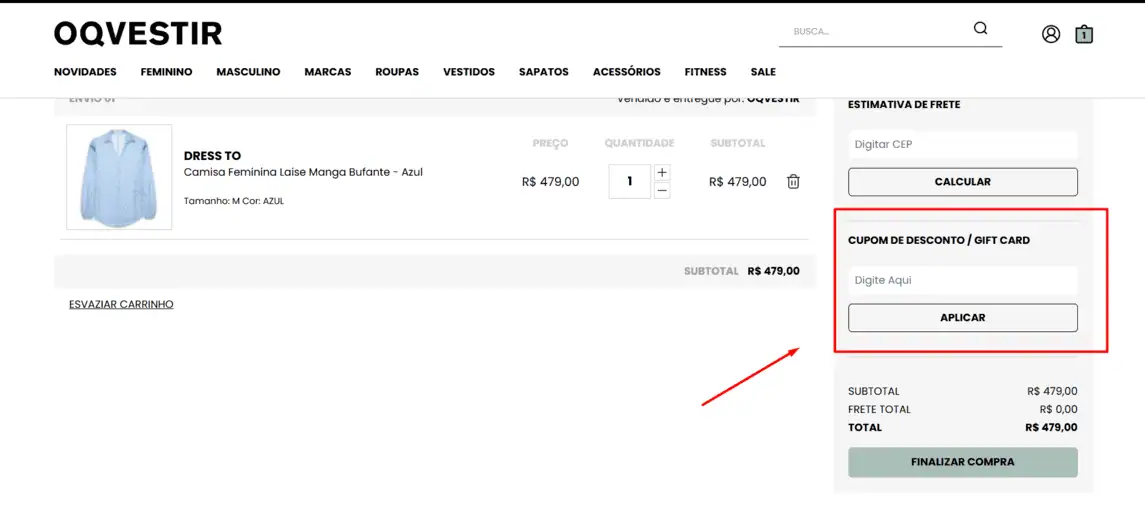This screenshot has width=1145, height=521.
Task: Open the blue shirt product thumbnail
Action: pos(119,177)
